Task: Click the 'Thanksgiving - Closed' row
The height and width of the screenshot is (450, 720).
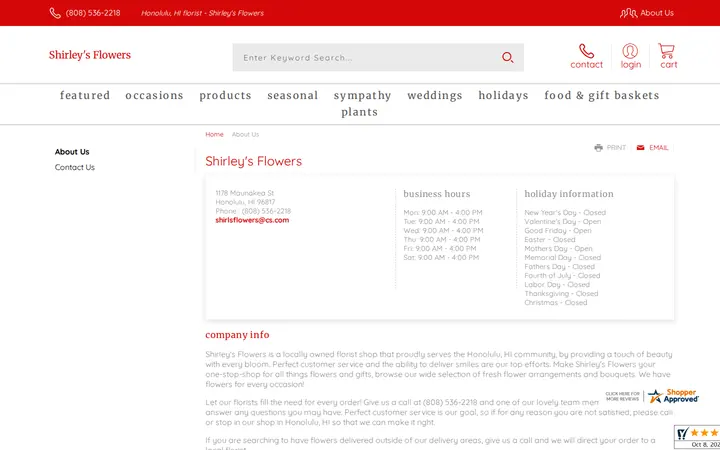Action: [x=561, y=293]
